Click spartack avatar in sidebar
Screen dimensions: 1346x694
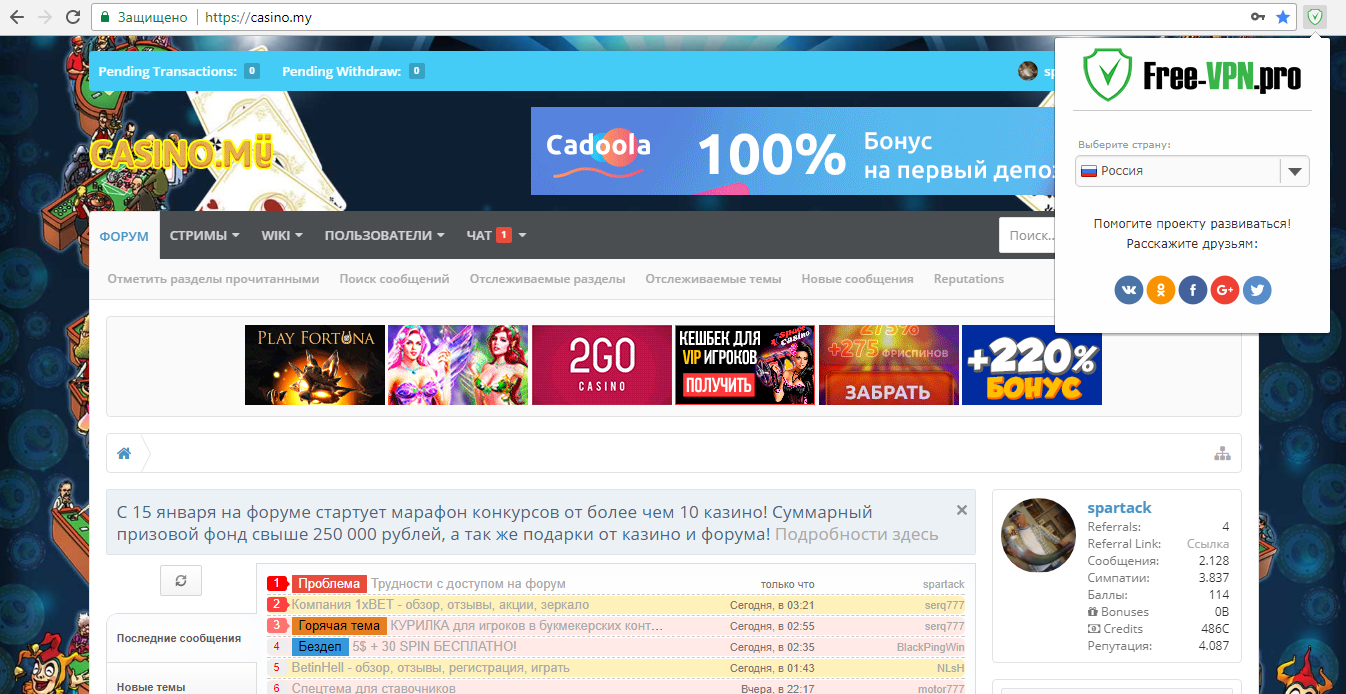tap(1038, 535)
